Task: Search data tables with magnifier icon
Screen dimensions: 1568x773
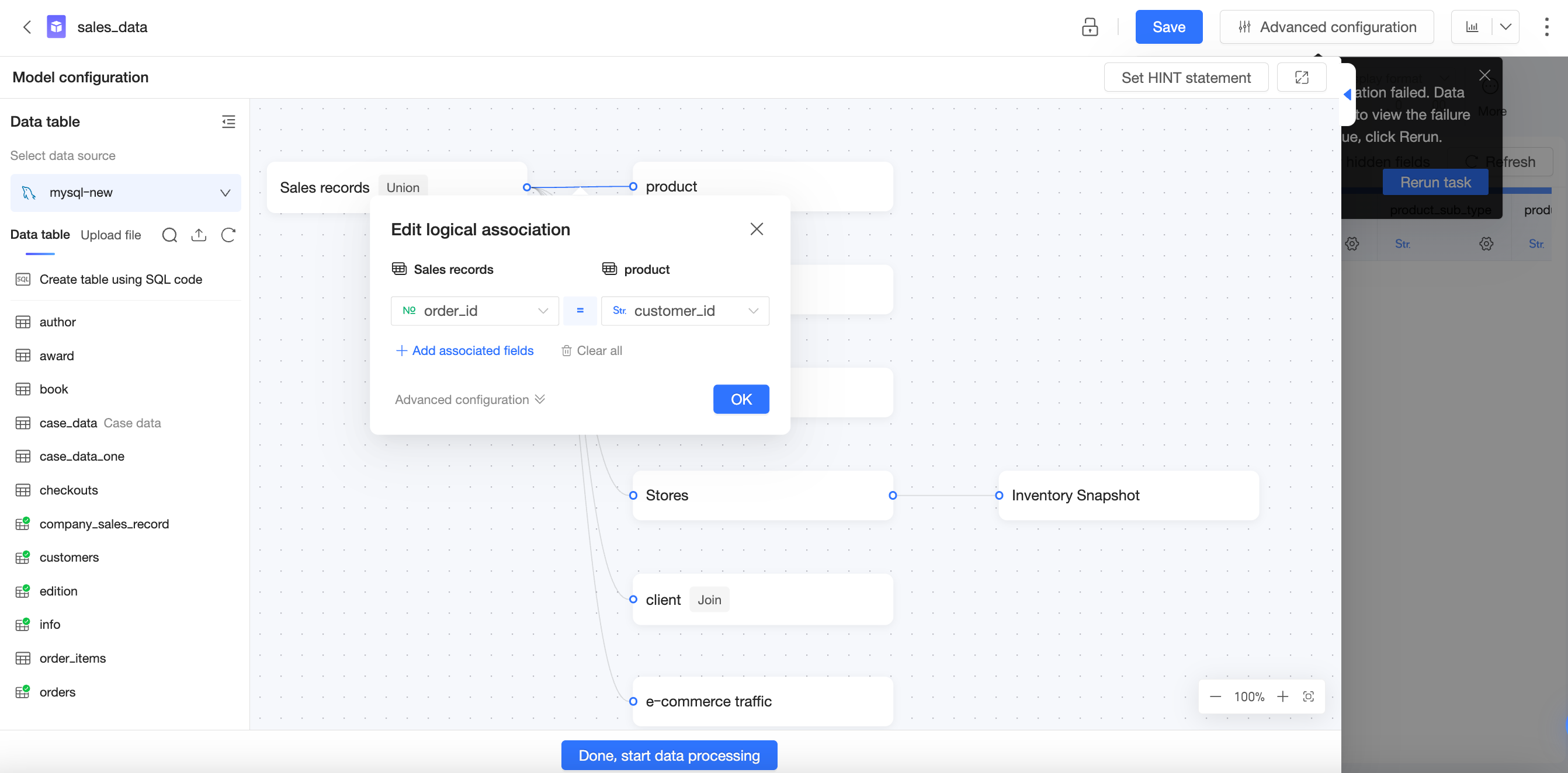Action: (170, 235)
